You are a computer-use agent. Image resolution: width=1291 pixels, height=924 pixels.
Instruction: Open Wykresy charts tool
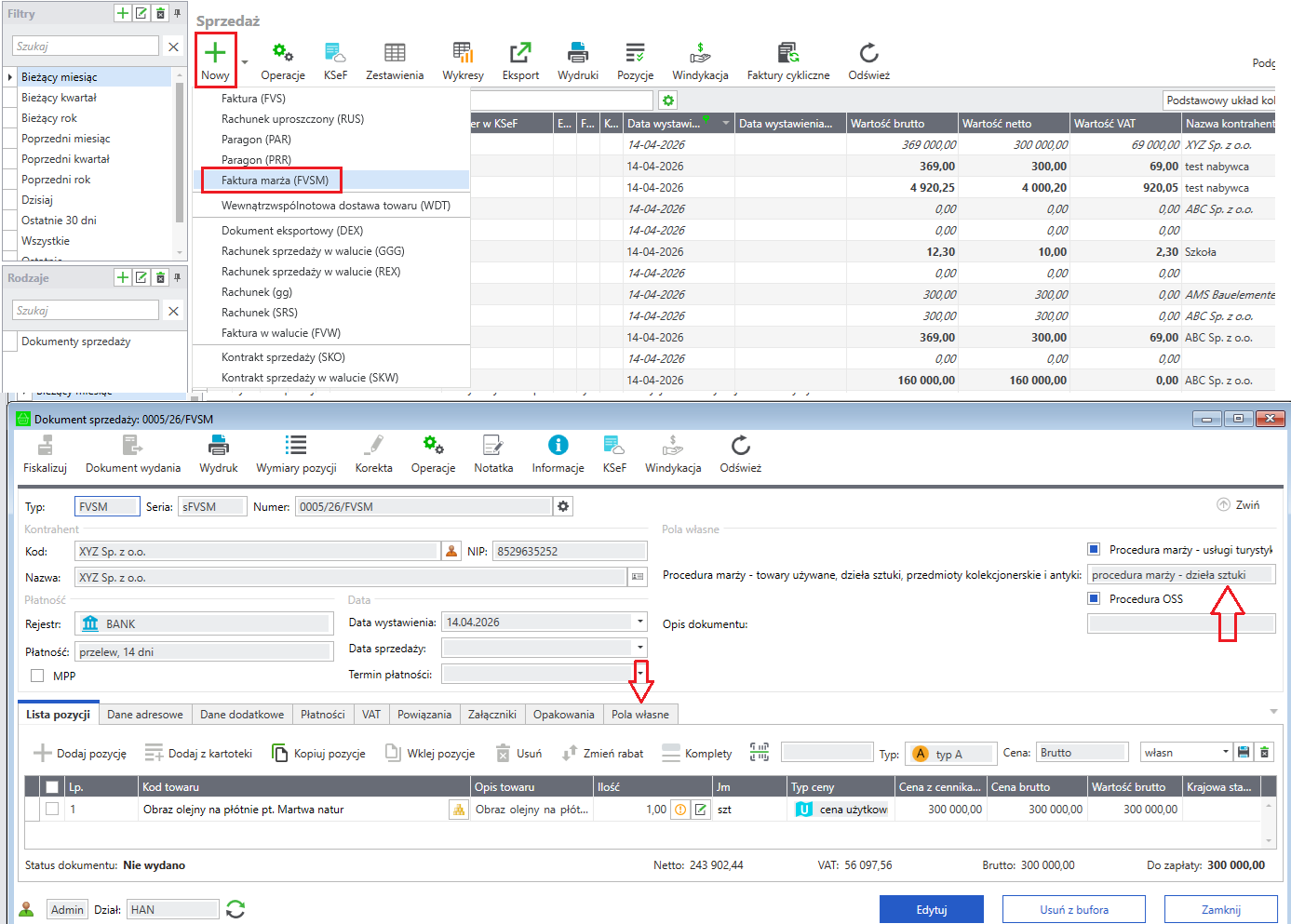463,53
